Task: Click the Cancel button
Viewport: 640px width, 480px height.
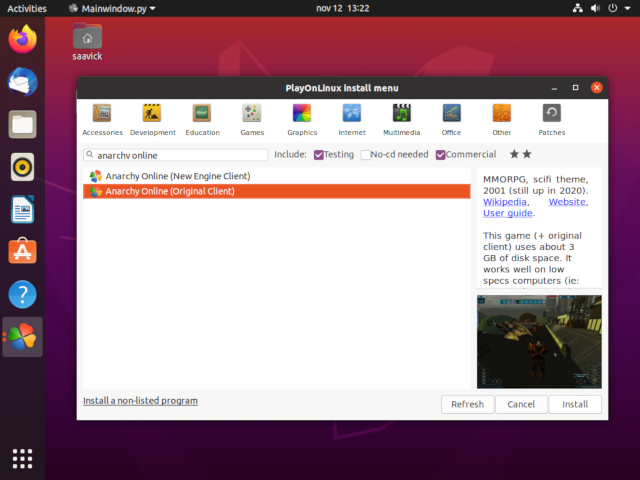Action: coord(521,404)
